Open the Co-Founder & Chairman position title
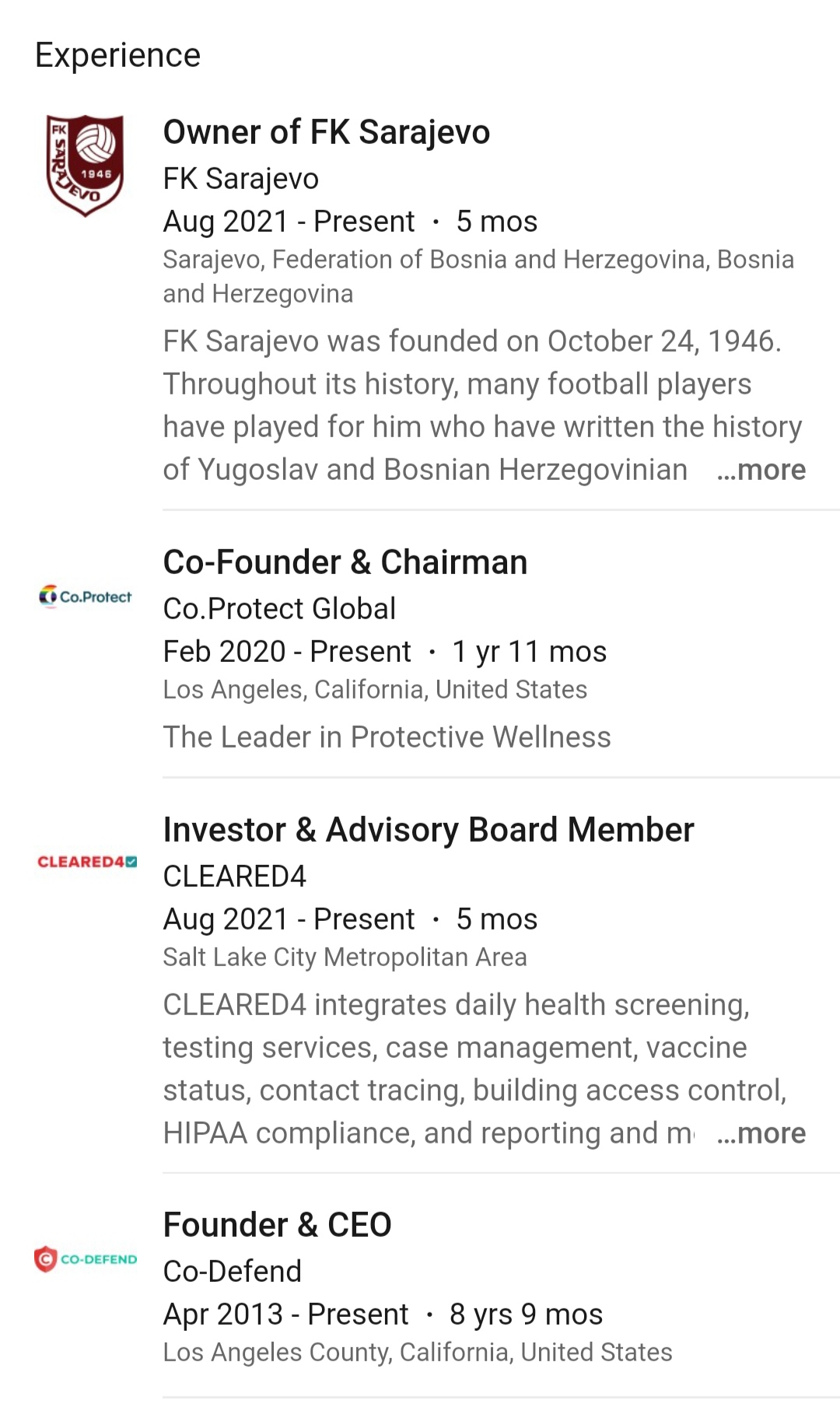The height and width of the screenshot is (1404, 840). (345, 562)
